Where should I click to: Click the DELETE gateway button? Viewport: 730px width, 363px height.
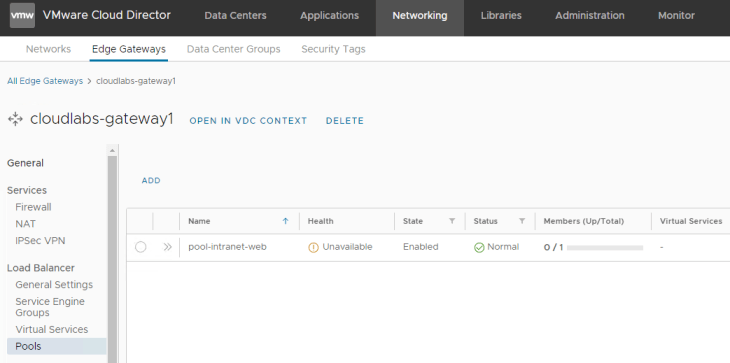click(x=345, y=121)
